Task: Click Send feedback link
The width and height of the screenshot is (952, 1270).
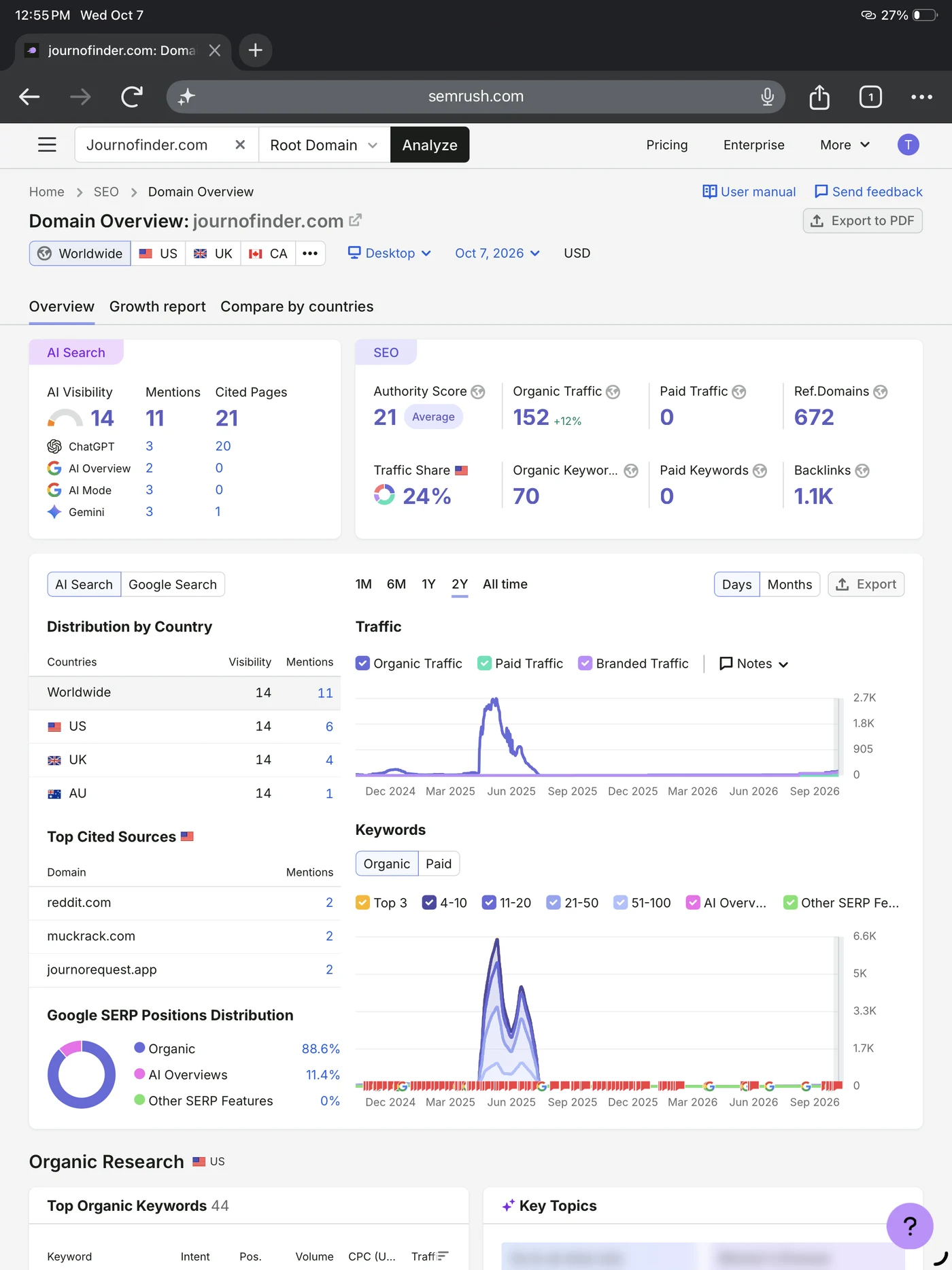Action: click(868, 192)
